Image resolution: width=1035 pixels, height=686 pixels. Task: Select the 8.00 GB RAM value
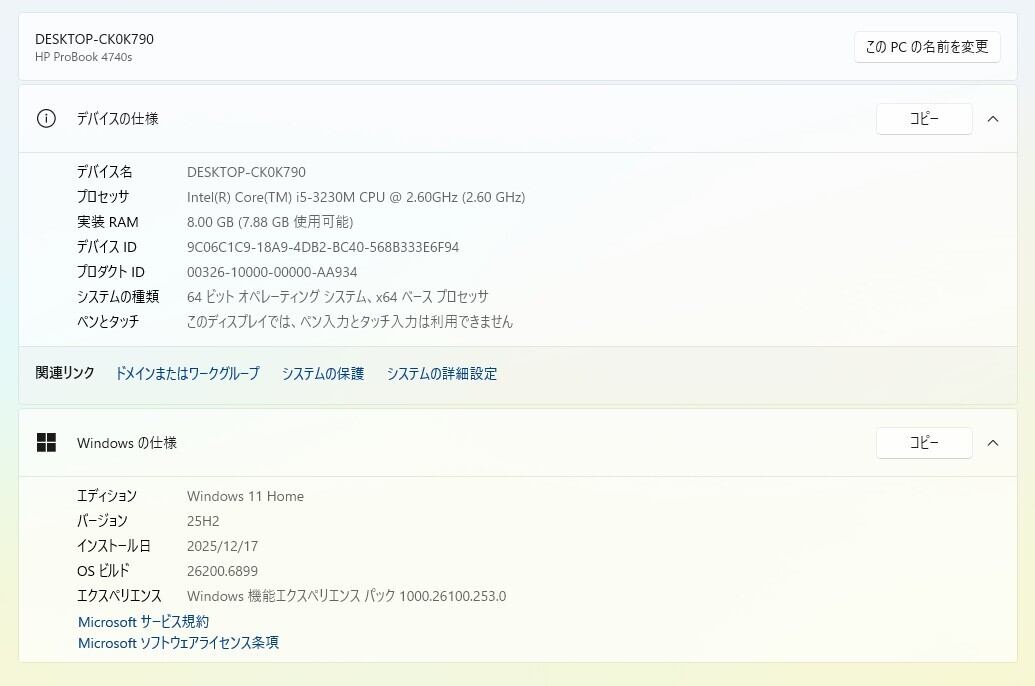point(270,222)
